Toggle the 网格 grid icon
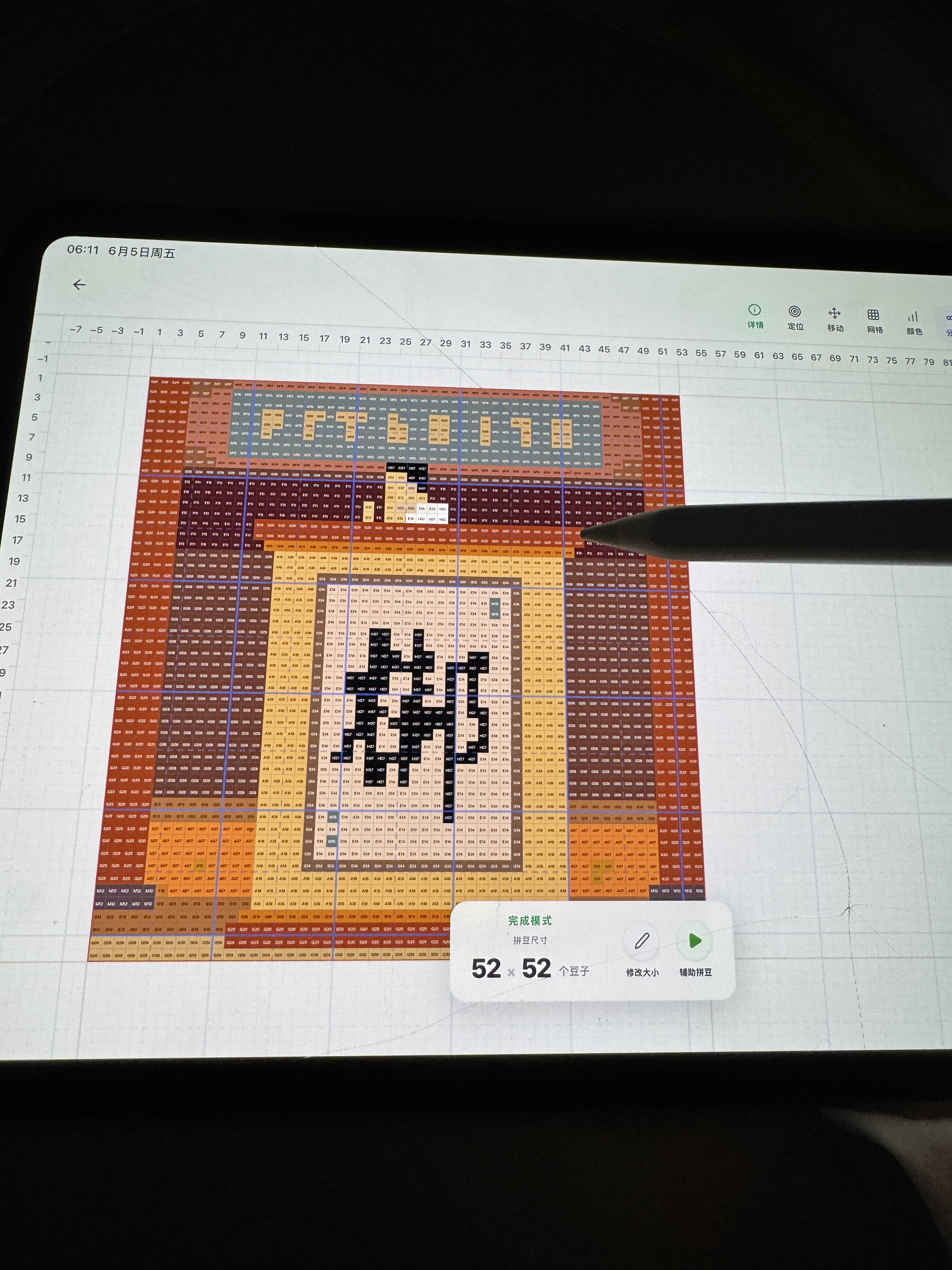Screen dimensions: 952x1270 coord(874,321)
